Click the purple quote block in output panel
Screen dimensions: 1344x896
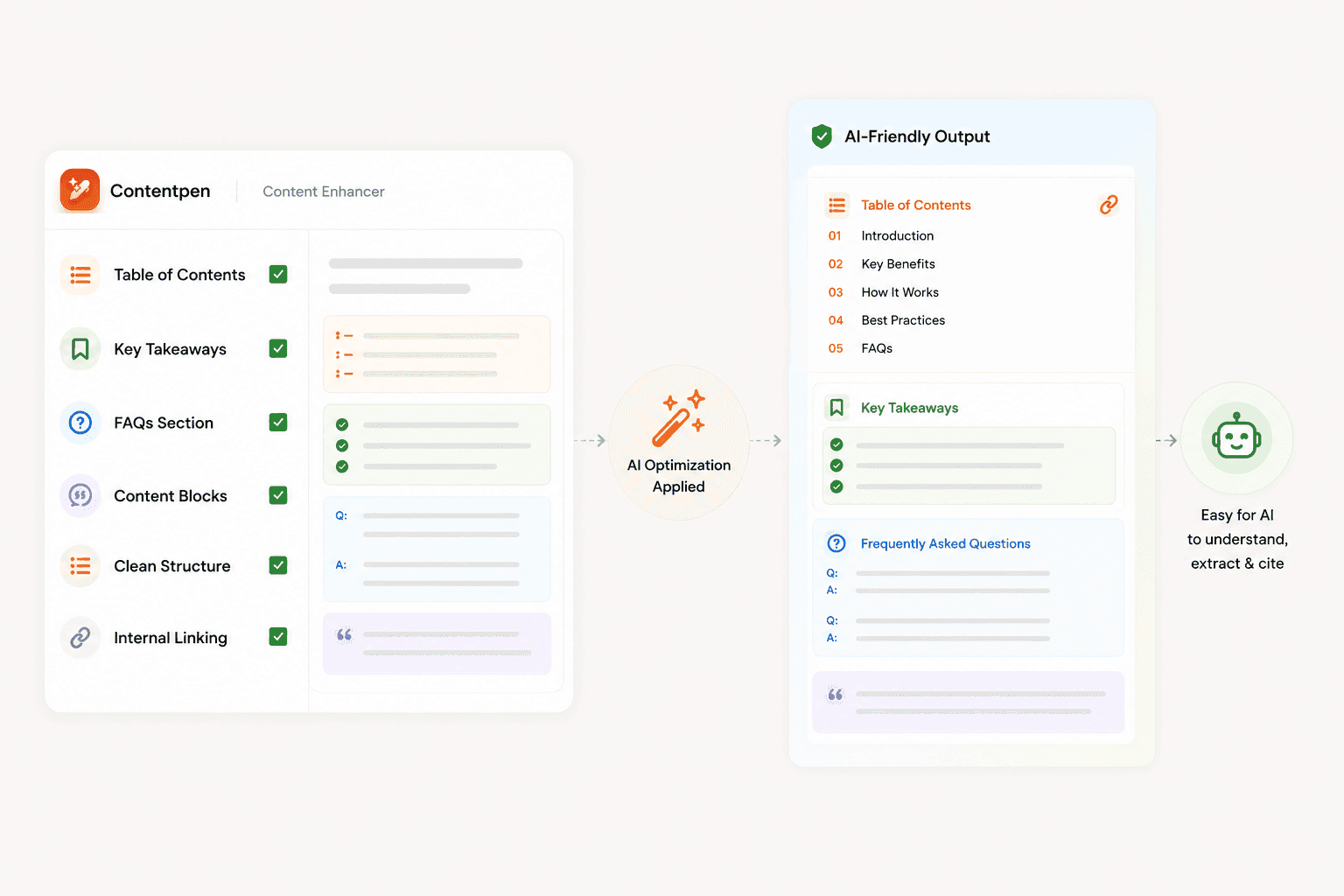[x=968, y=703]
